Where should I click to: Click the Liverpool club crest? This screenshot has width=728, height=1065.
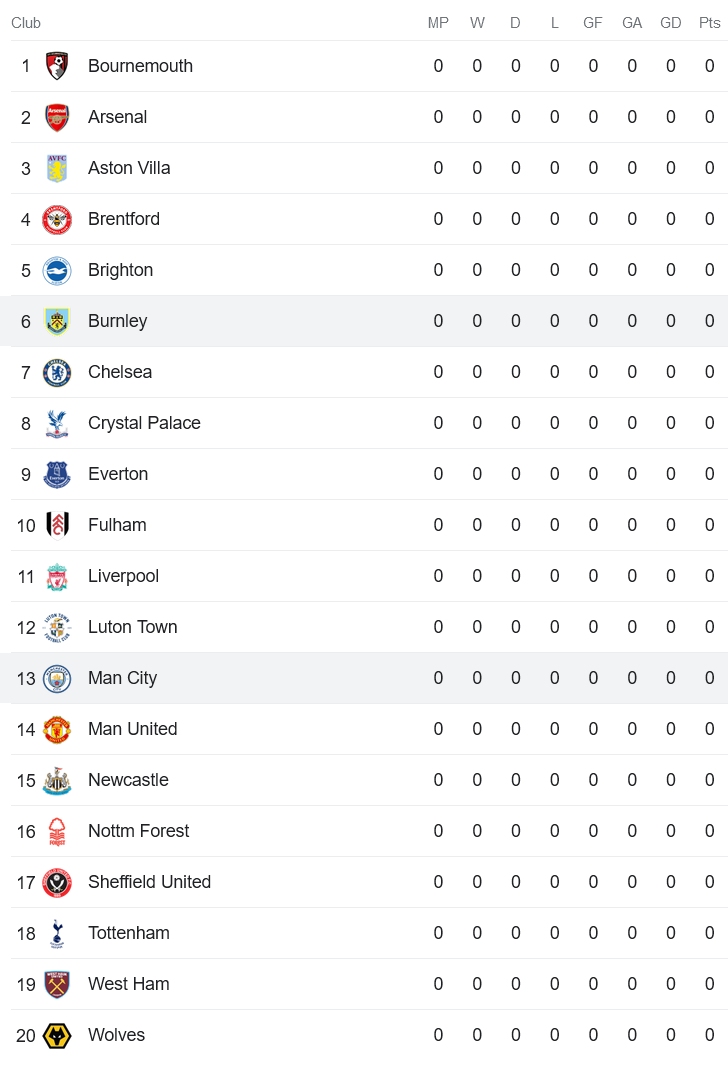click(57, 576)
